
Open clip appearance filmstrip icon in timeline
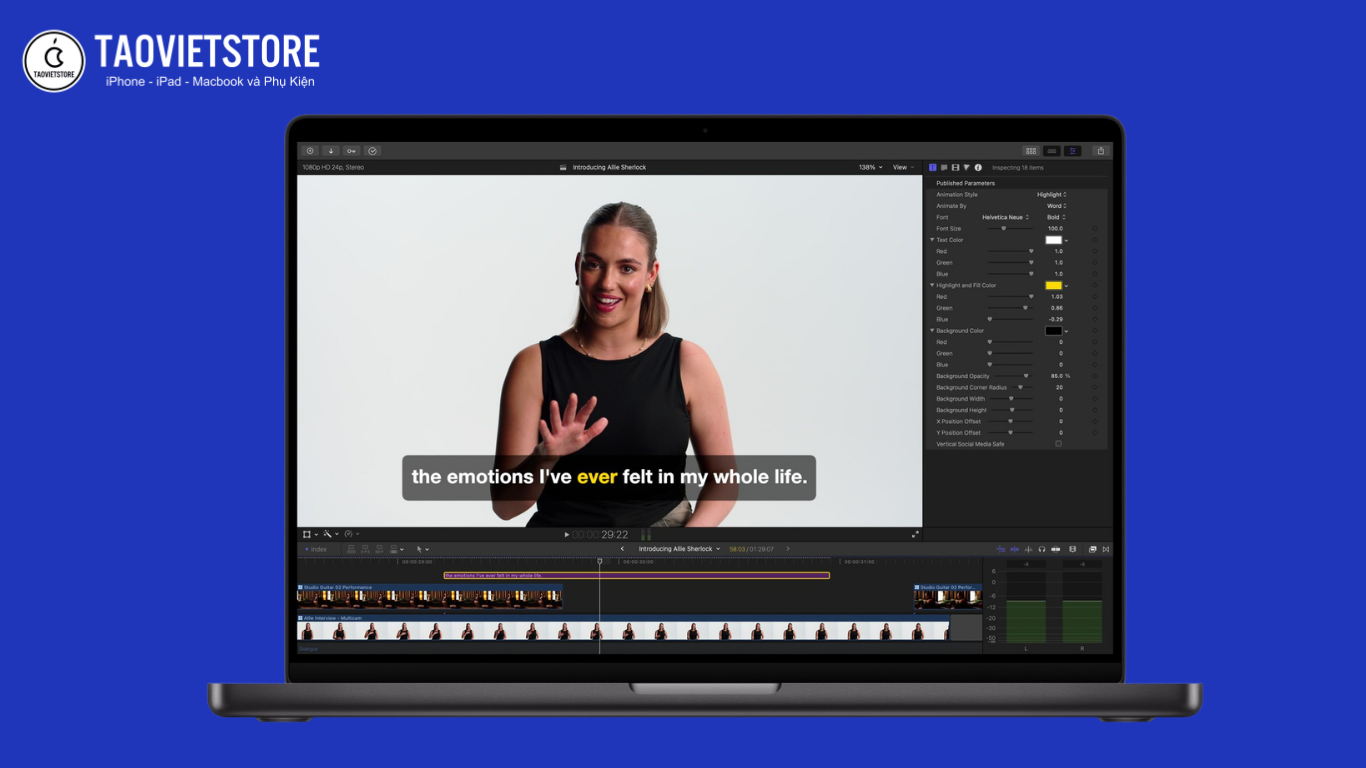[x=1072, y=549]
